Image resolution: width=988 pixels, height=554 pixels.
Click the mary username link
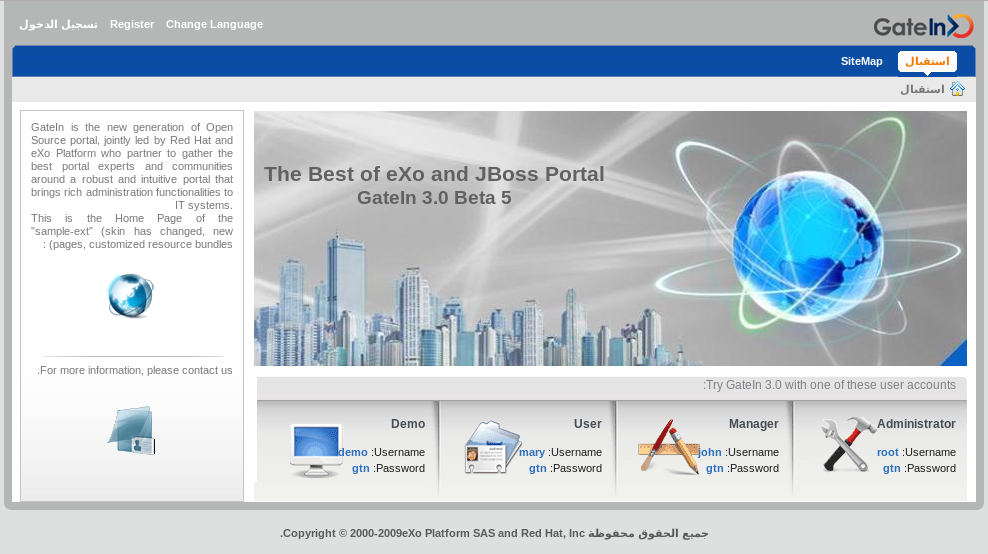532,452
